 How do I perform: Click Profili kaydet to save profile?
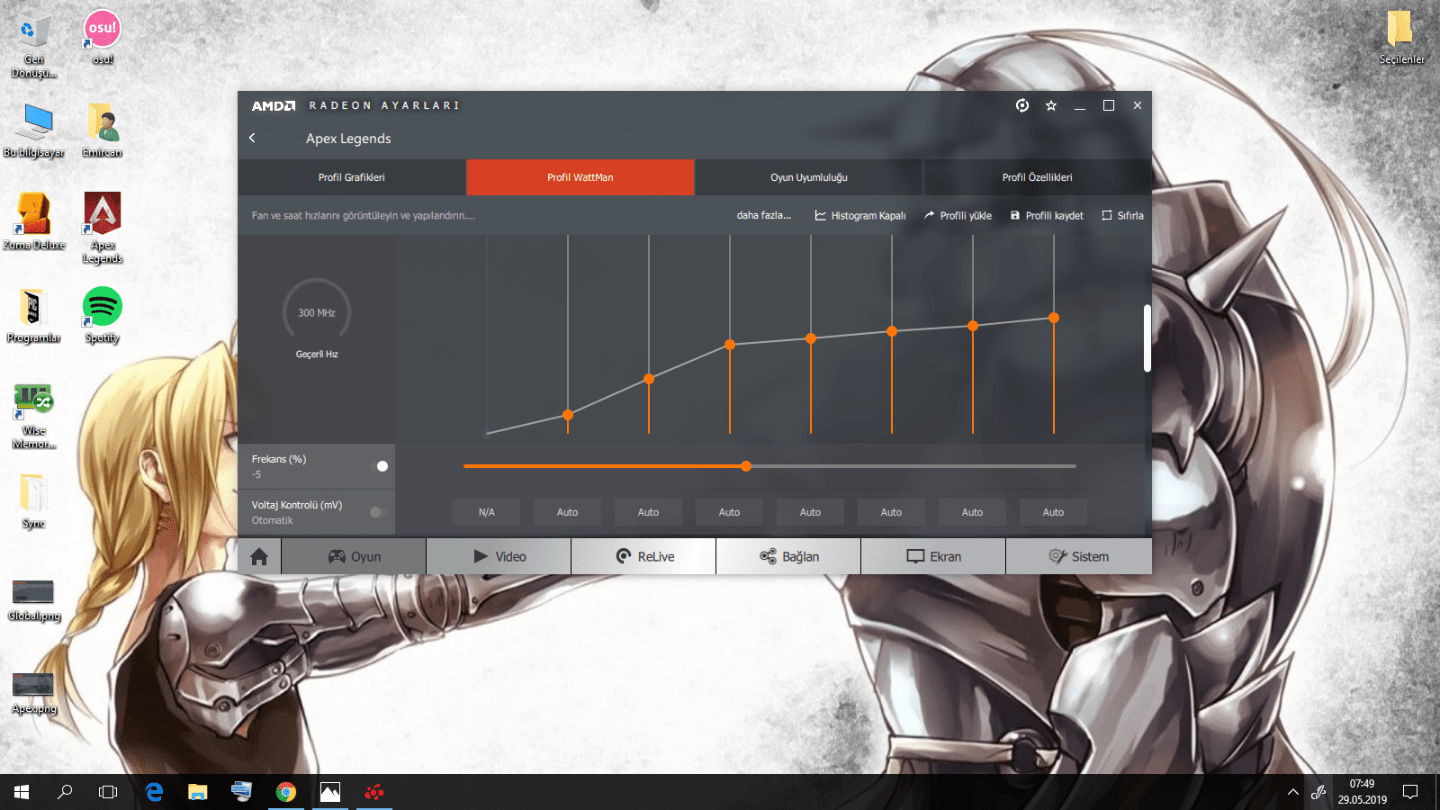pos(1047,215)
